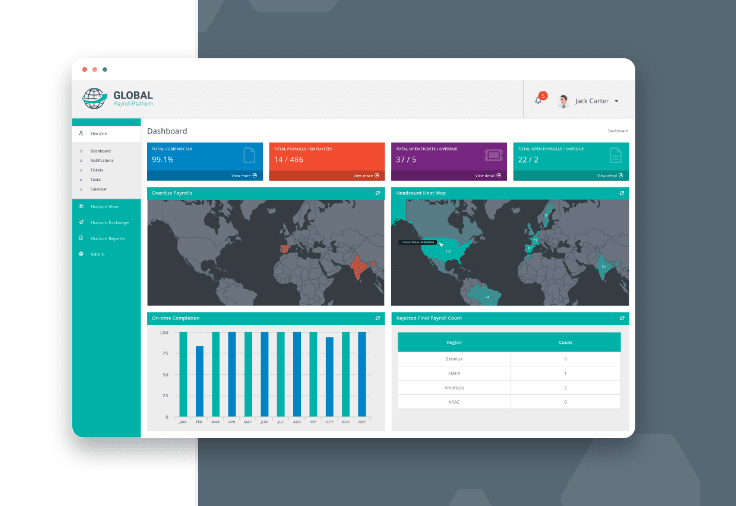Select Tickets in the sidebar submenu
This screenshot has width=736, height=506.
[x=96, y=170]
